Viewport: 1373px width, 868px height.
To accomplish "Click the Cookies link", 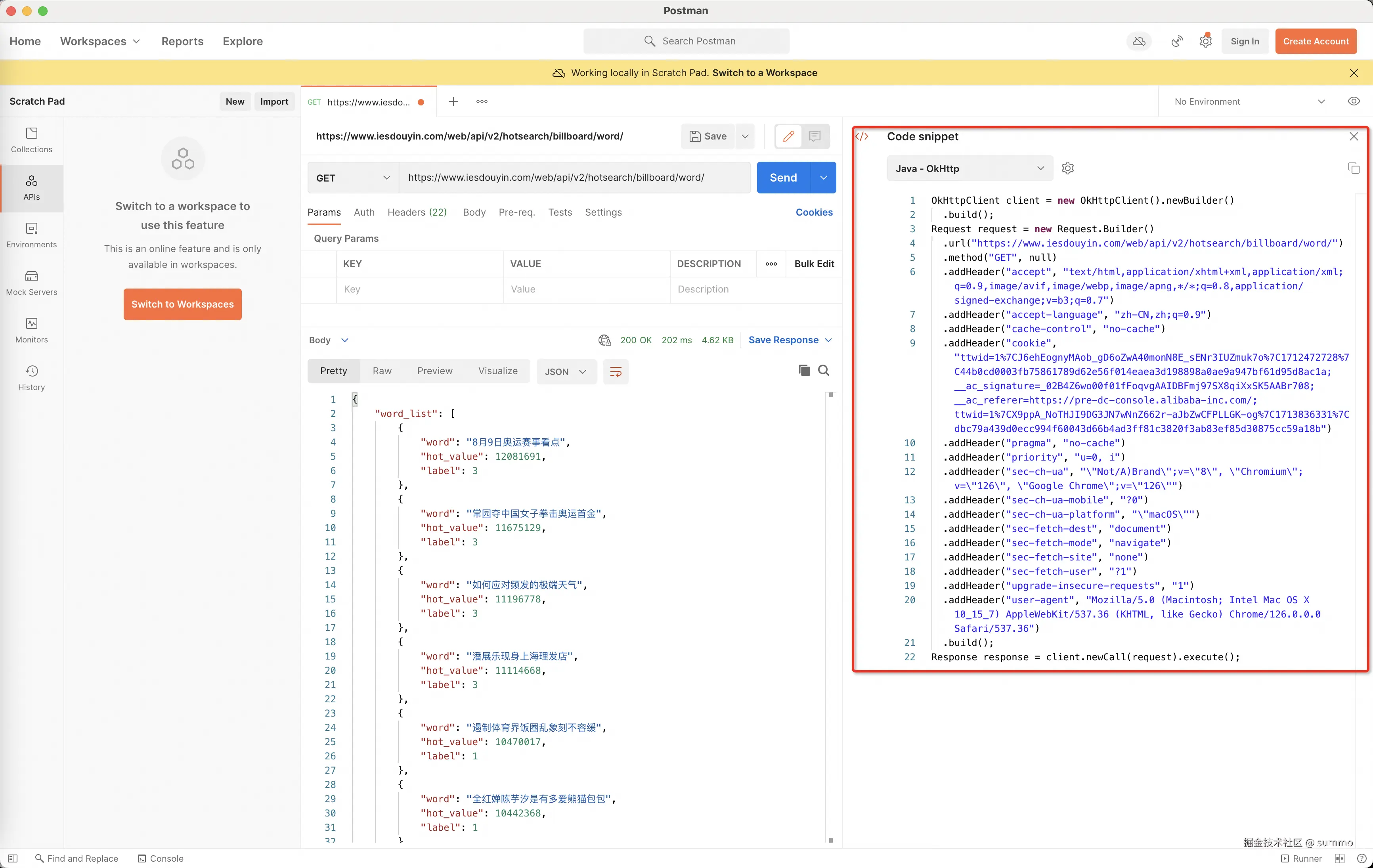I will click(x=814, y=212).
